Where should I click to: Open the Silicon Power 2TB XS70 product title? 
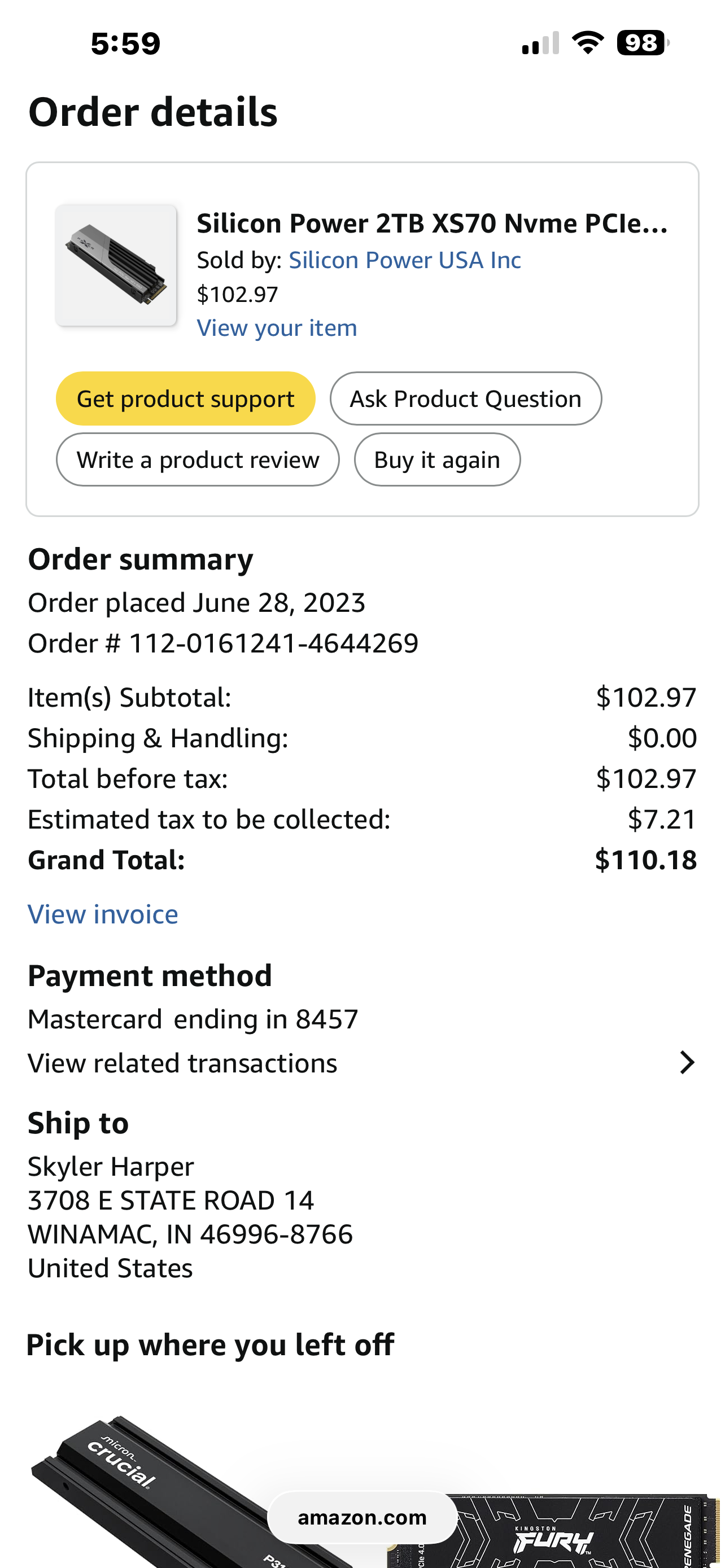coord(431,224)
